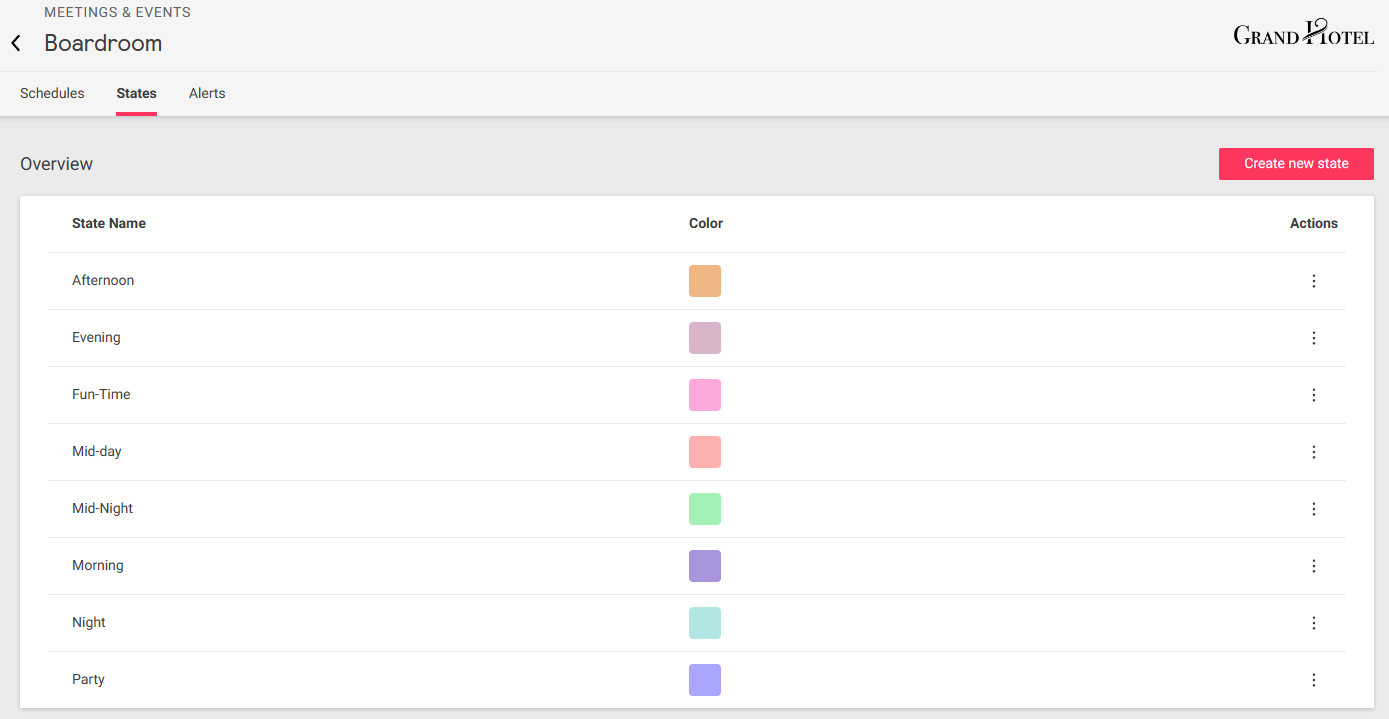Click the Create new state button

click(x=1296, y=164)
